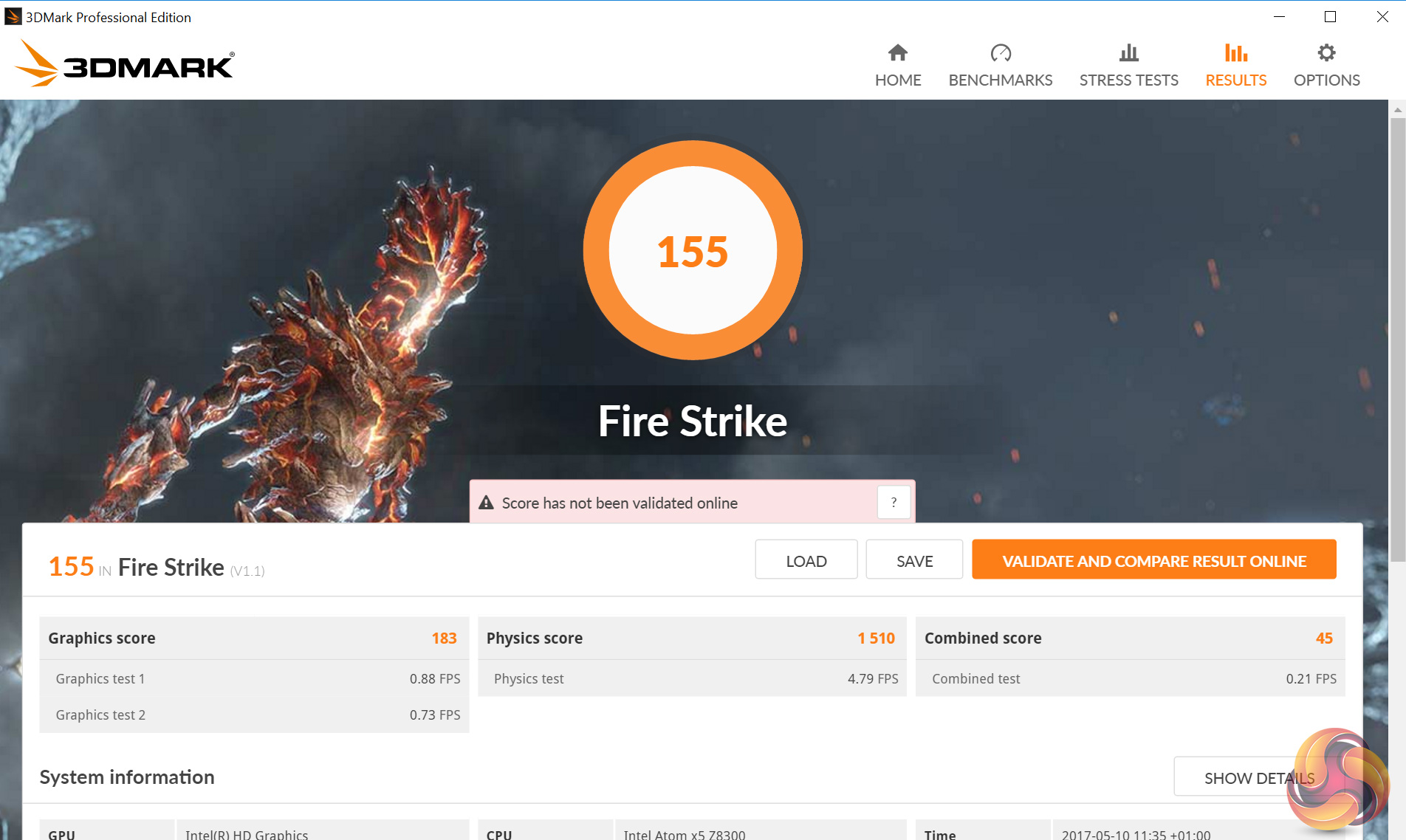This screenshot has width=1406, height=840.
Task: Click the Combined score value 45
Action: pyautogui.click(x=1324, y=638)
